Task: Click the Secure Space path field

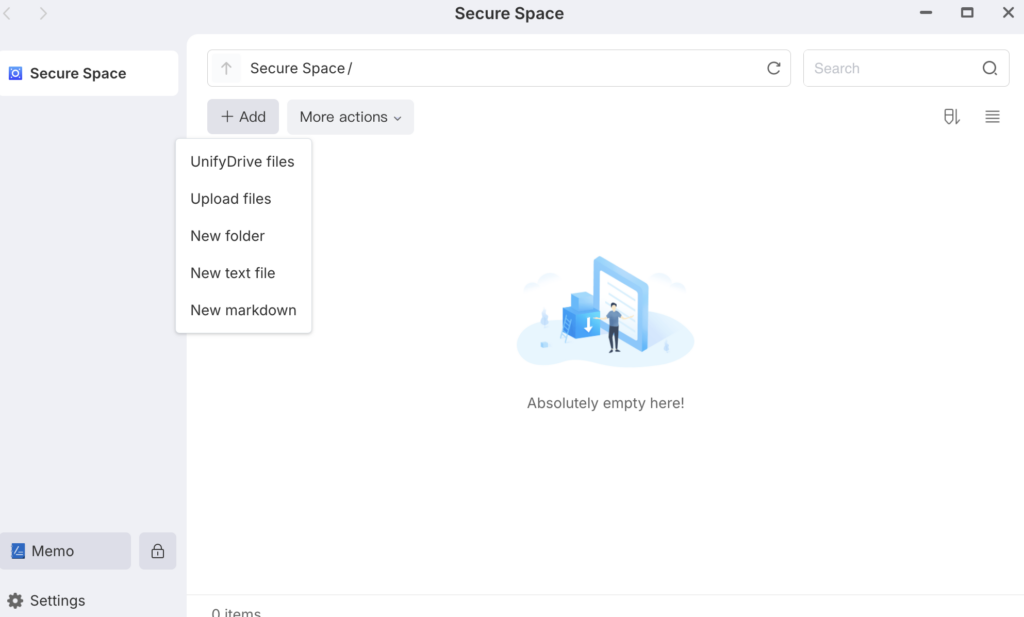Action: pos(500,69)
